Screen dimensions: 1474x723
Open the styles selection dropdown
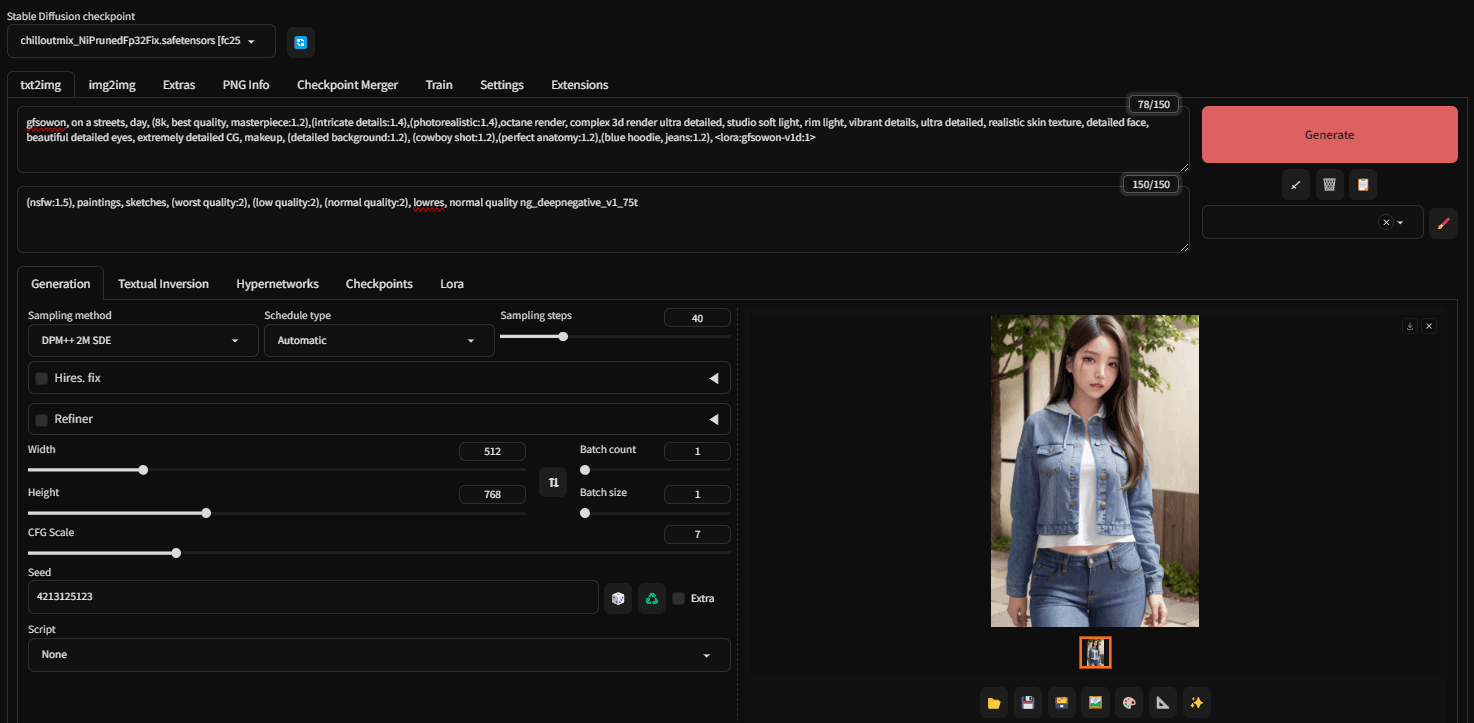(1312, 223)
